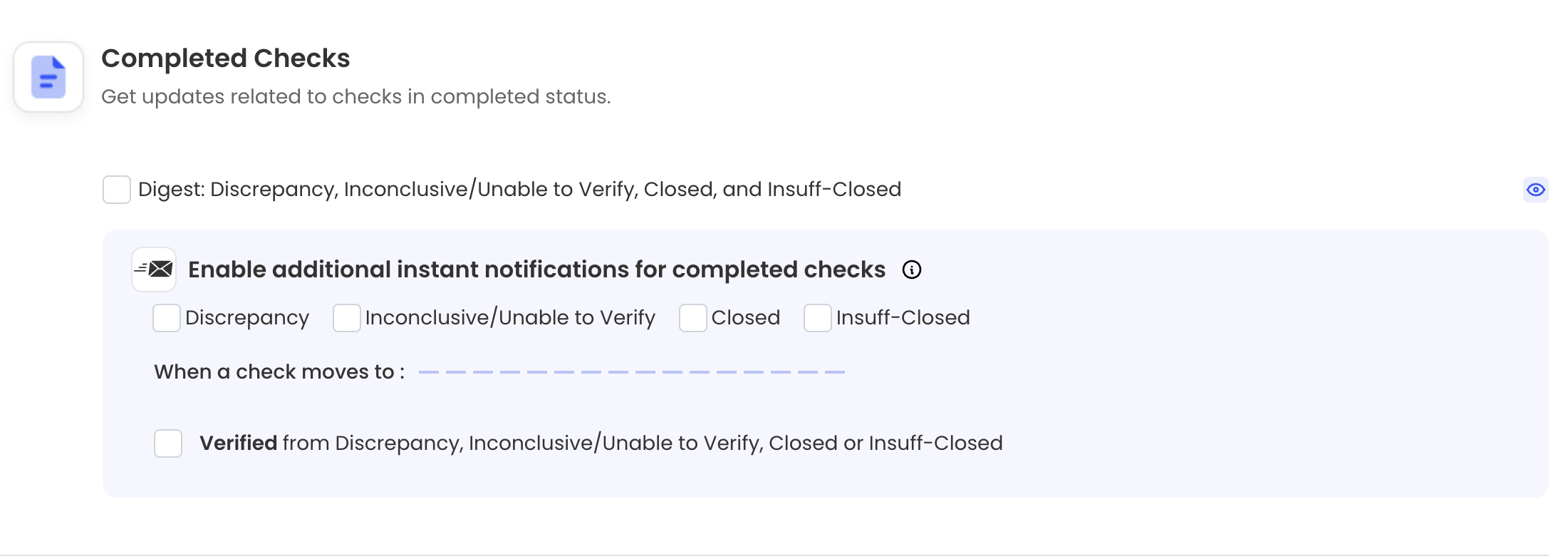The image size is (1568, 559).
Task: Click the 'Enable additional instant notifications' heading
Action: (x=536, y=270)
